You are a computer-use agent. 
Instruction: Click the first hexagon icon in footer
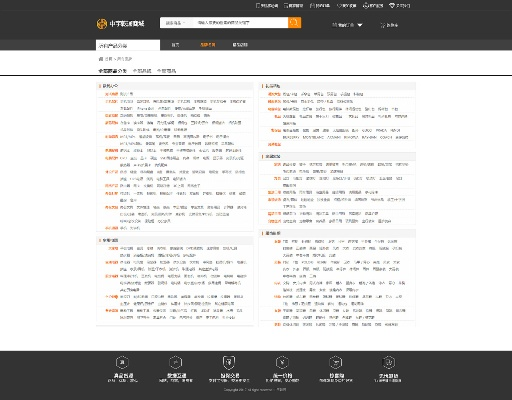[x=122, y=362]
